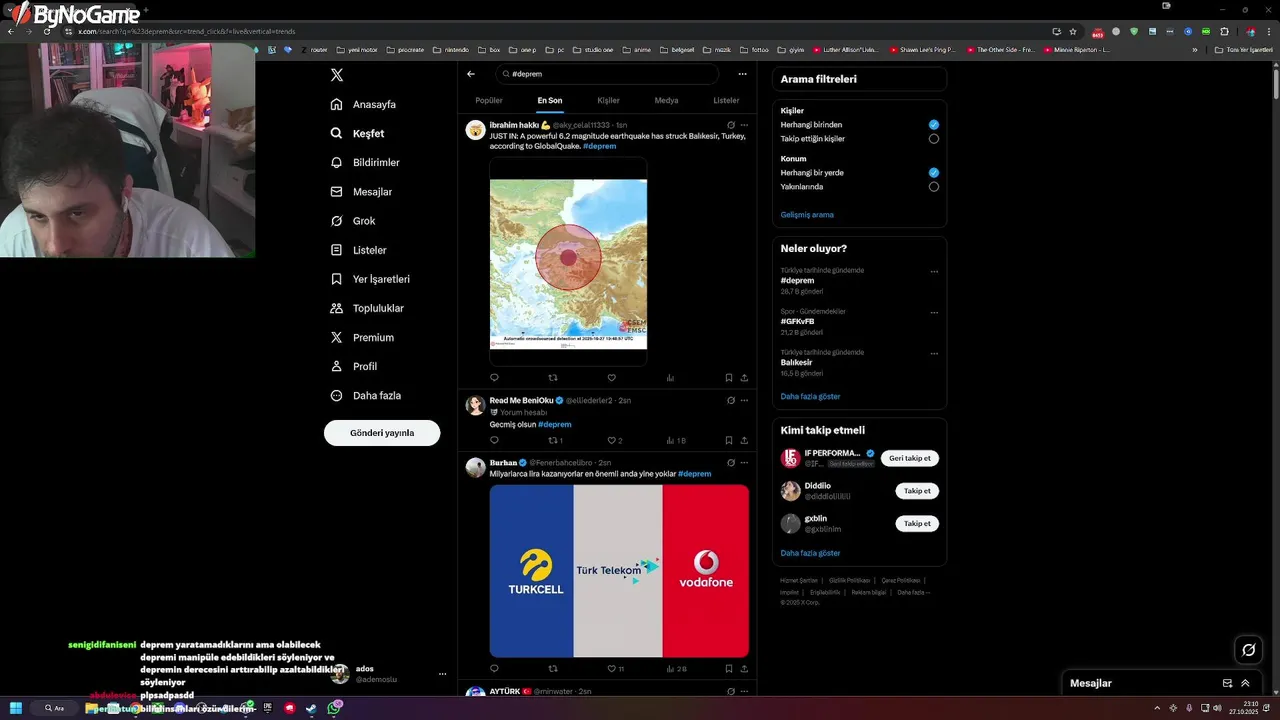Like Read Me BeniOku post
The image size is (1280, 720).
pos(611,440)
